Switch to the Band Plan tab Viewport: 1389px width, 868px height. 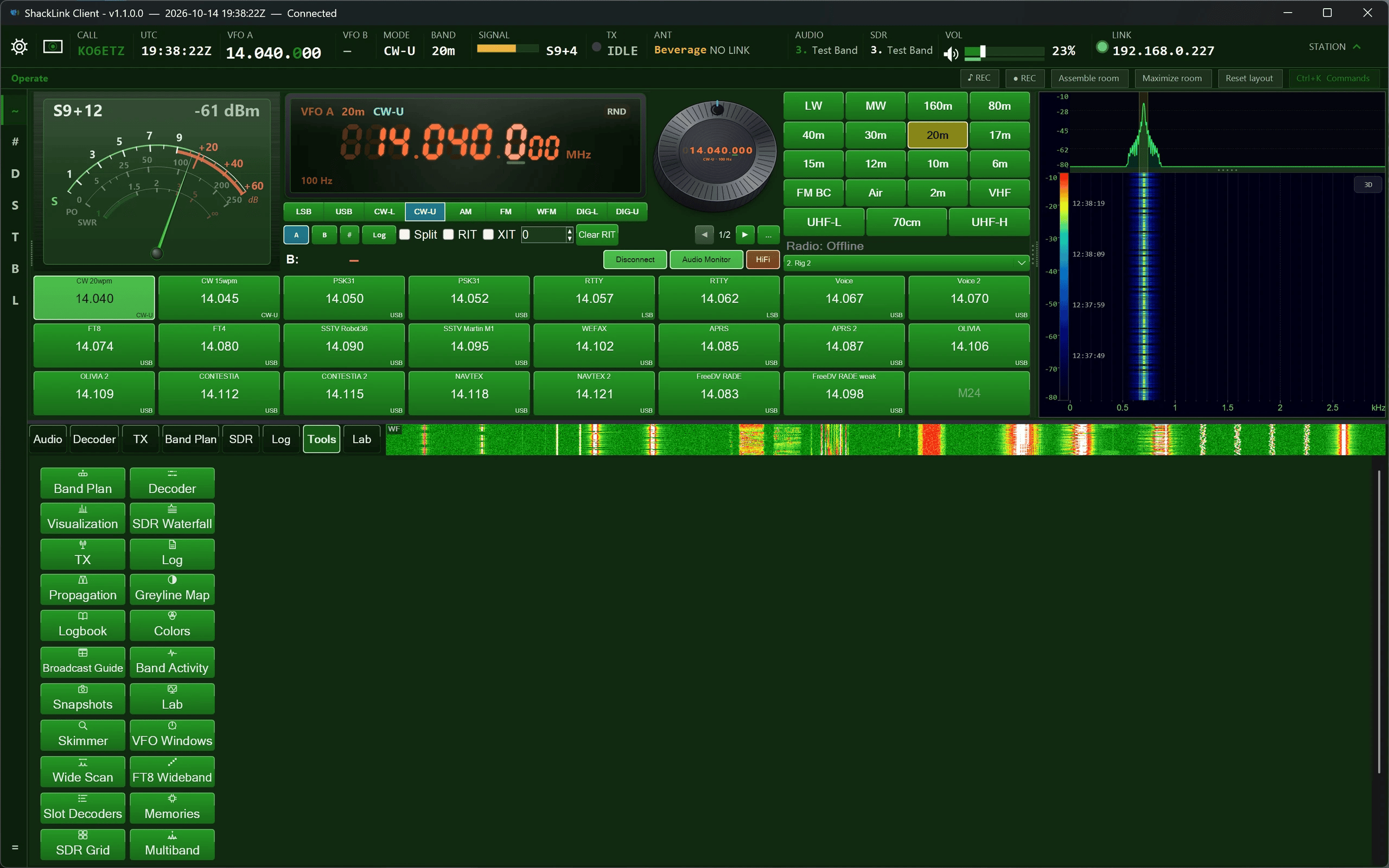pos(190,439)
